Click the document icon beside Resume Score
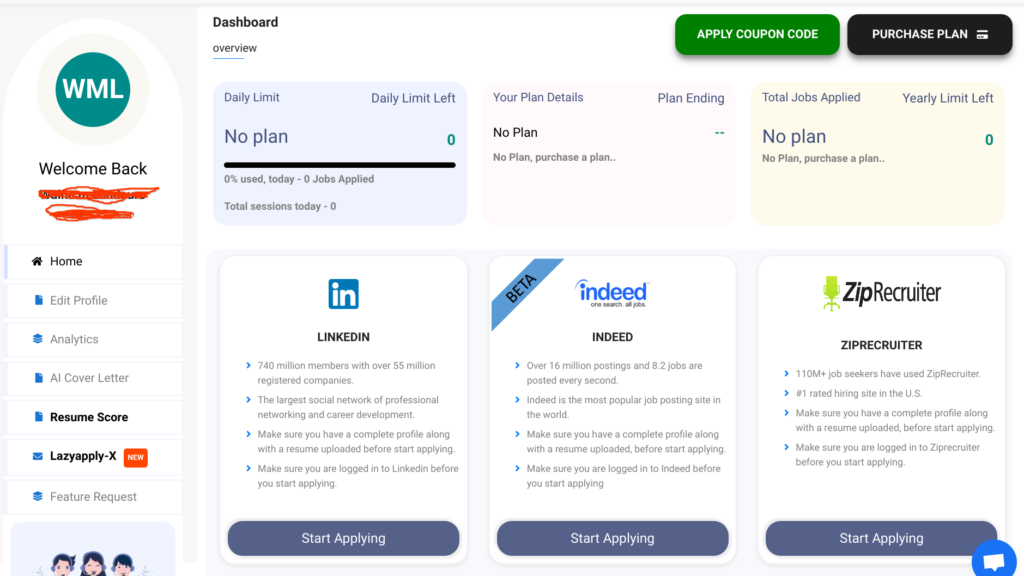Viewport: 1024px width, 576px height. [x=39, y=417]
